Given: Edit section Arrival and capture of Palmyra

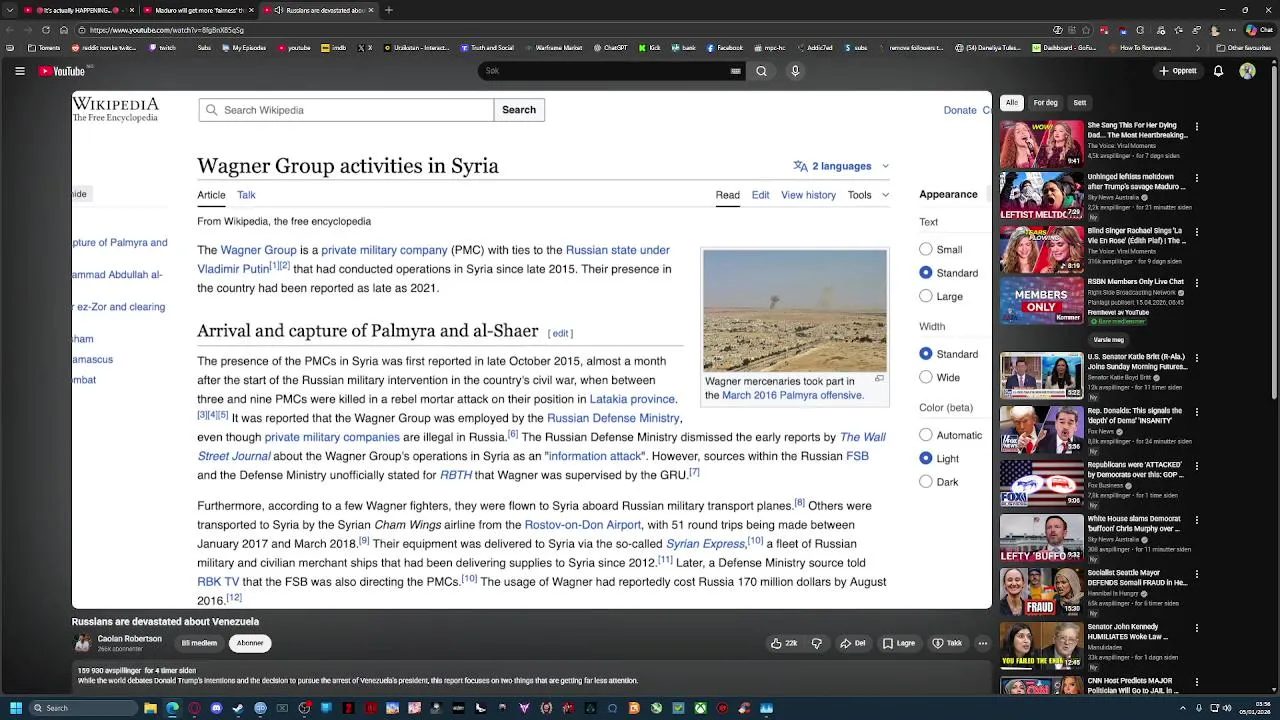Looking at the screenshot, I should coord(560,333).
